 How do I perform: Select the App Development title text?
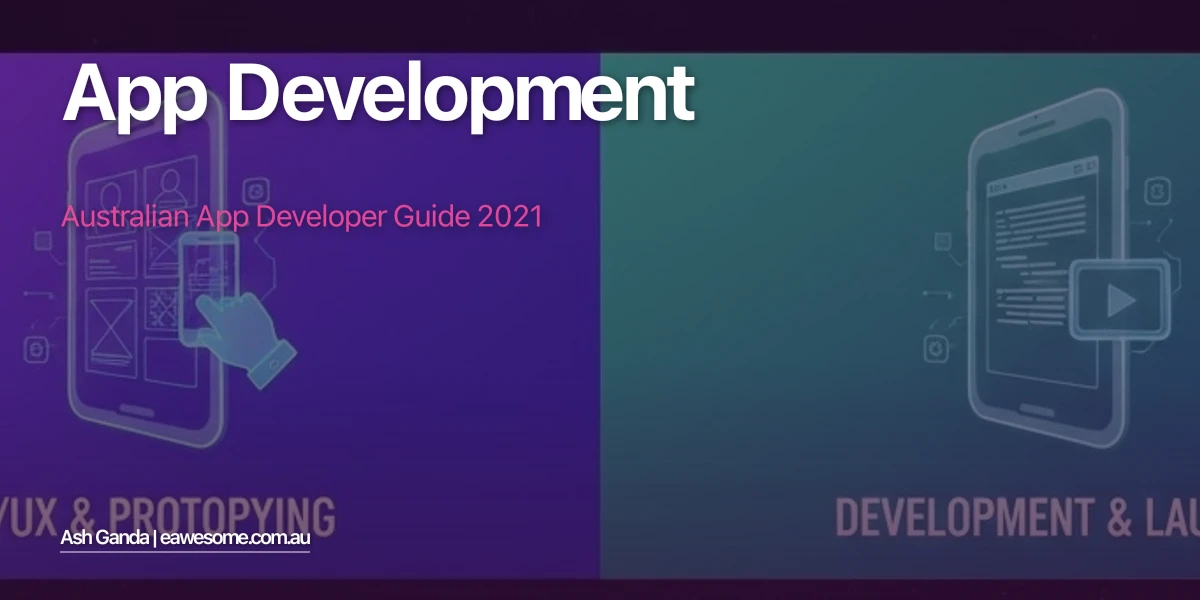[x=380, y=95]
